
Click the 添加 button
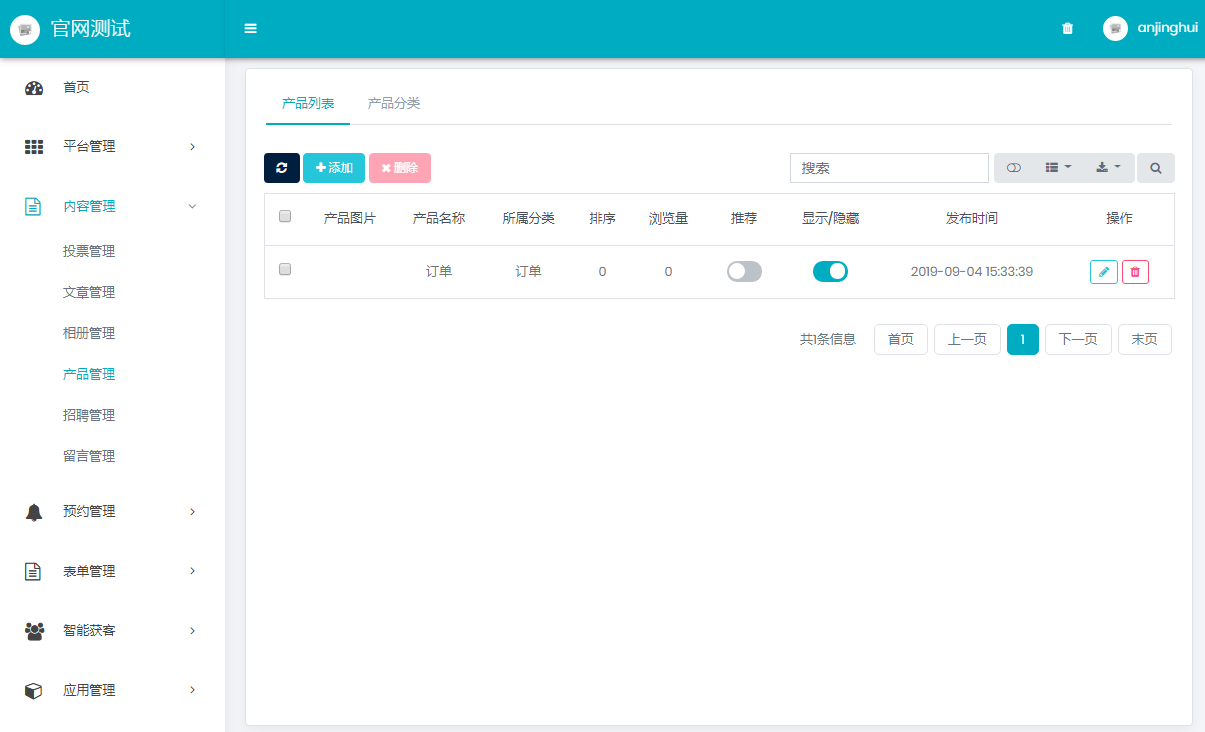(334, 168)
